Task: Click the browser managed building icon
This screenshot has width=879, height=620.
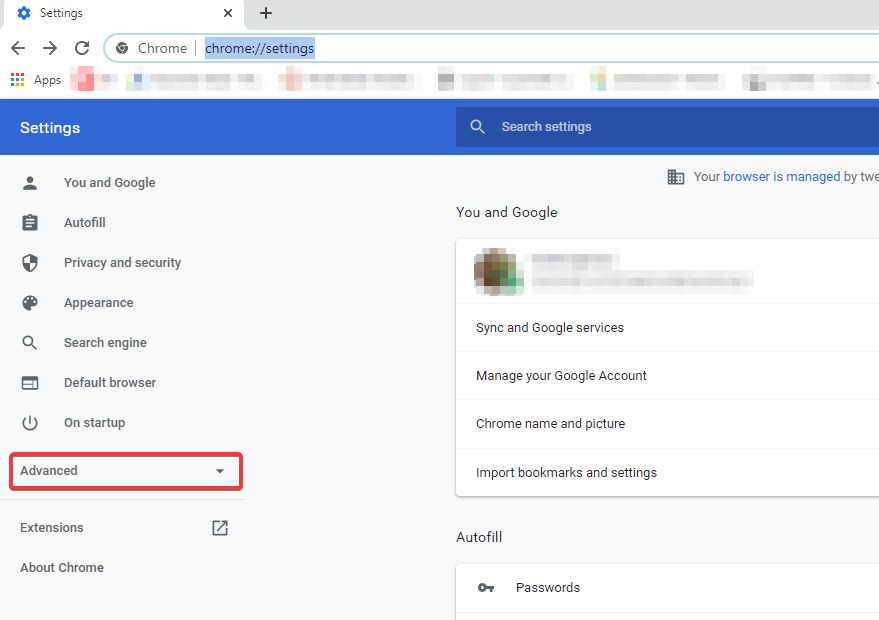Action: click(676, 176)
